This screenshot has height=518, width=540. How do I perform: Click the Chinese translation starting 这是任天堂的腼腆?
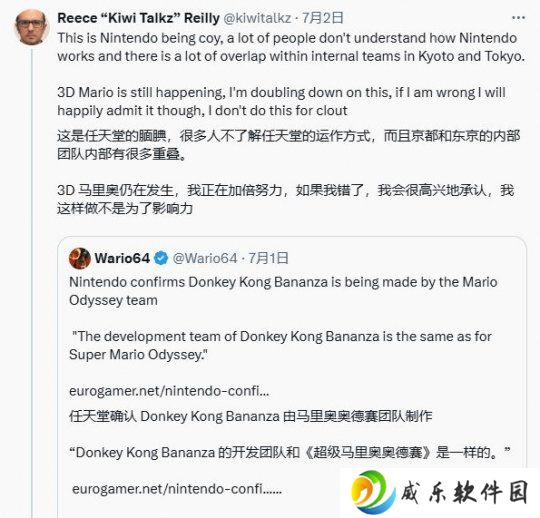tap(289, 145)
